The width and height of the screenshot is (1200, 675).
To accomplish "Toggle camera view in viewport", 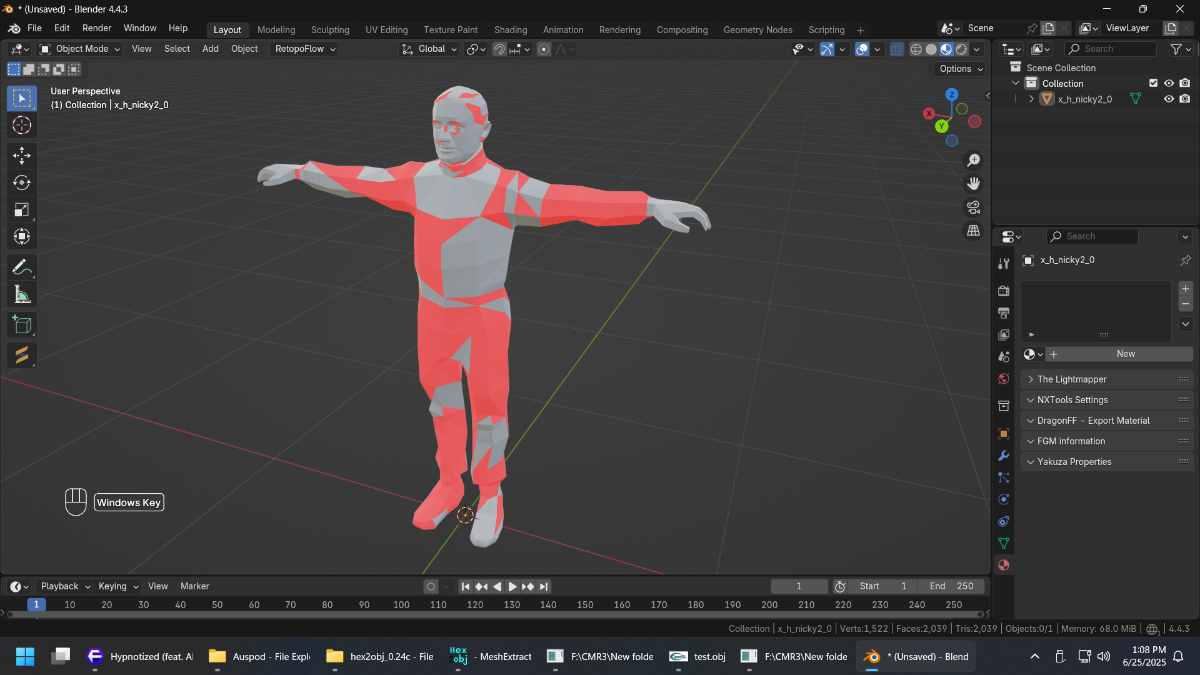I will [973, 207].
